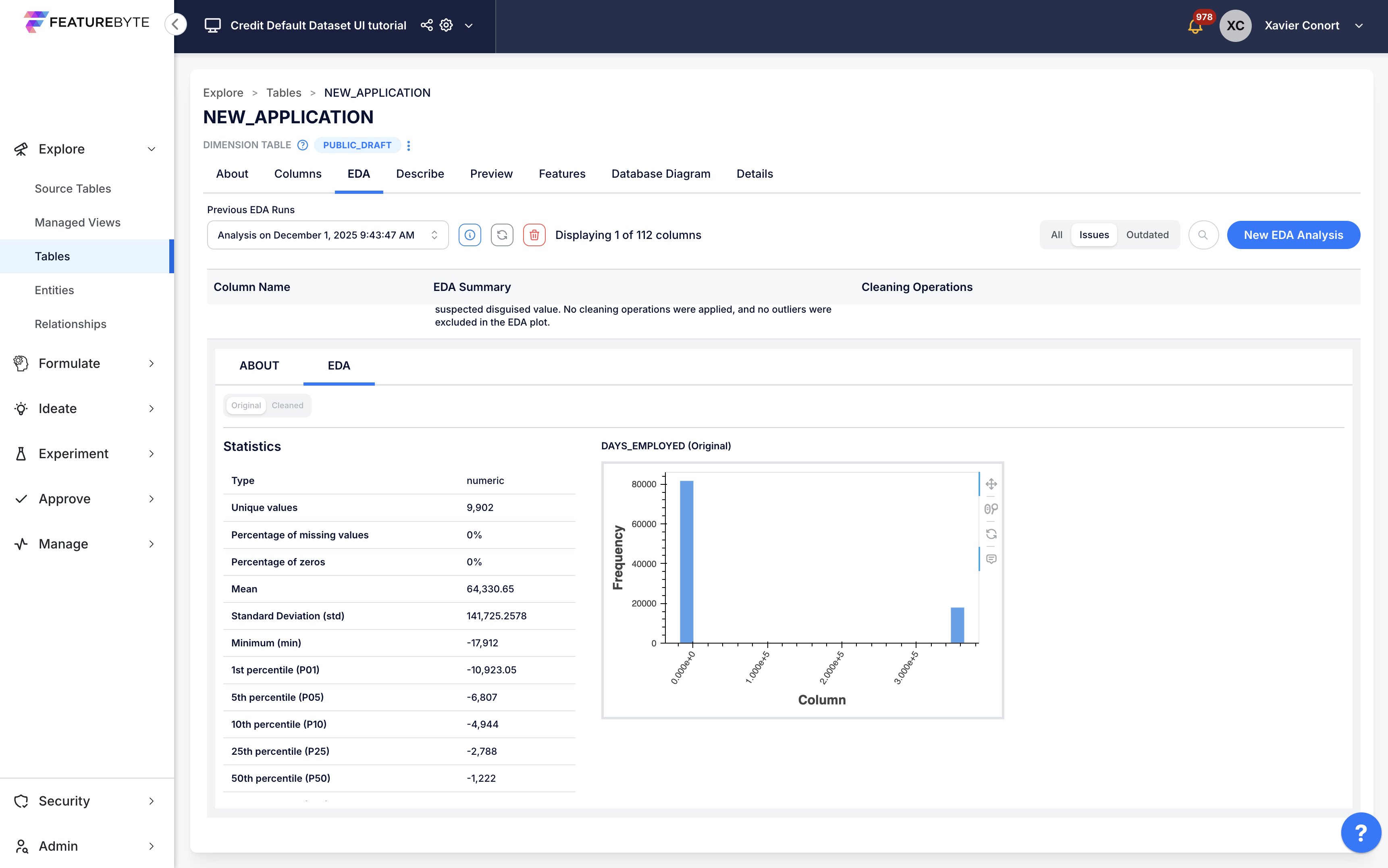The image size is (1388, 868).
Task: Click the EDA run info icon
Action: click(470, 235)
